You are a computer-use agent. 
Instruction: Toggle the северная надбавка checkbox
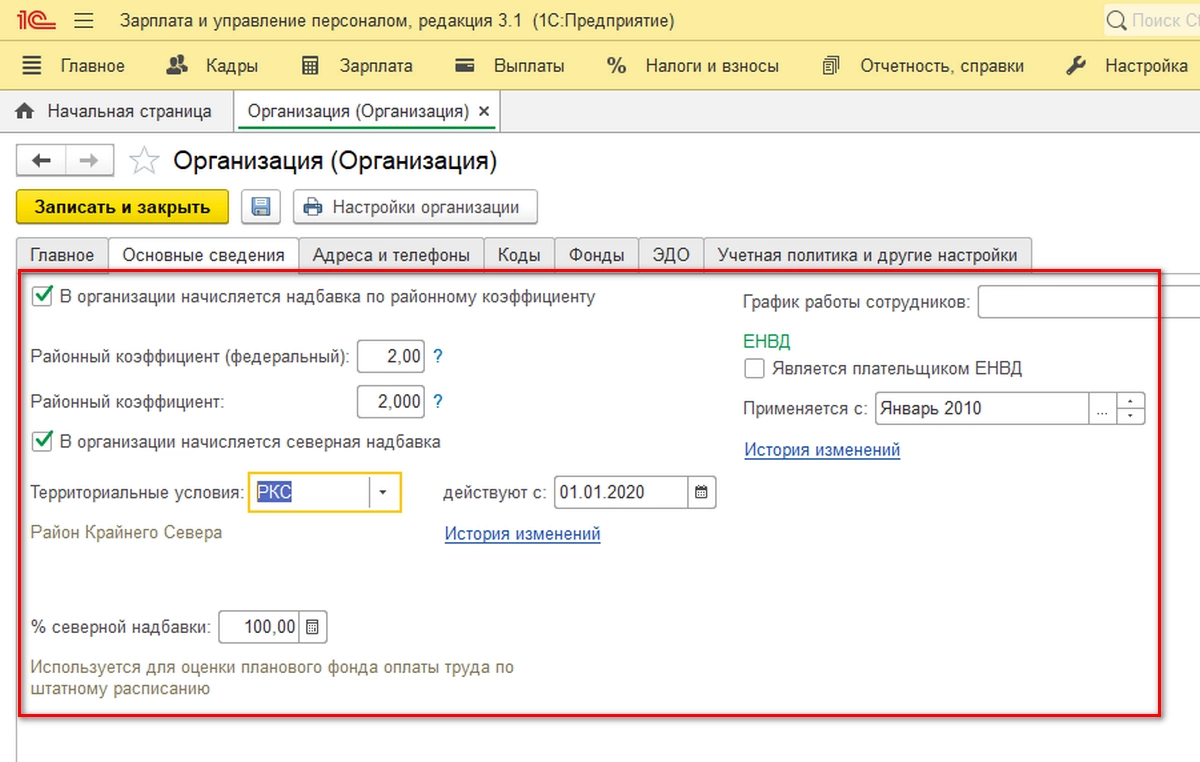[x=42, y=440]
